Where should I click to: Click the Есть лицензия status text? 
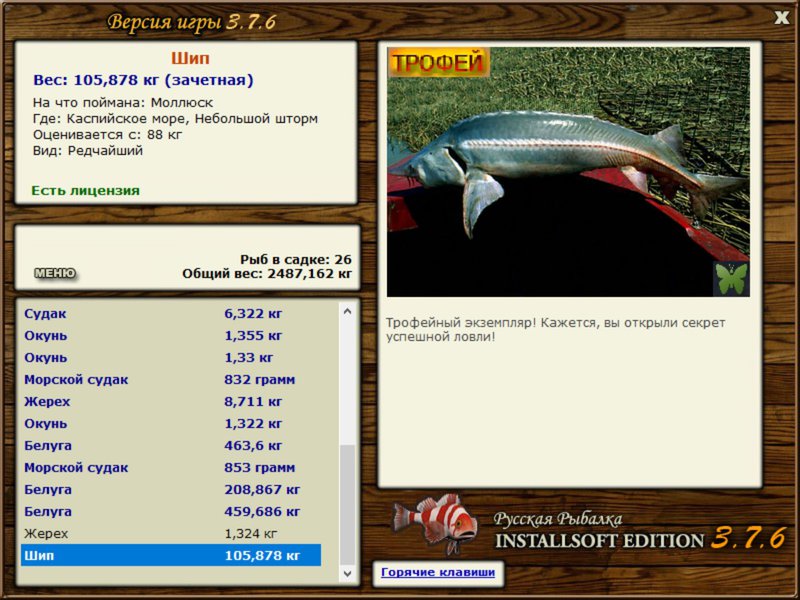pyautogui.click(x=86, y=190)
